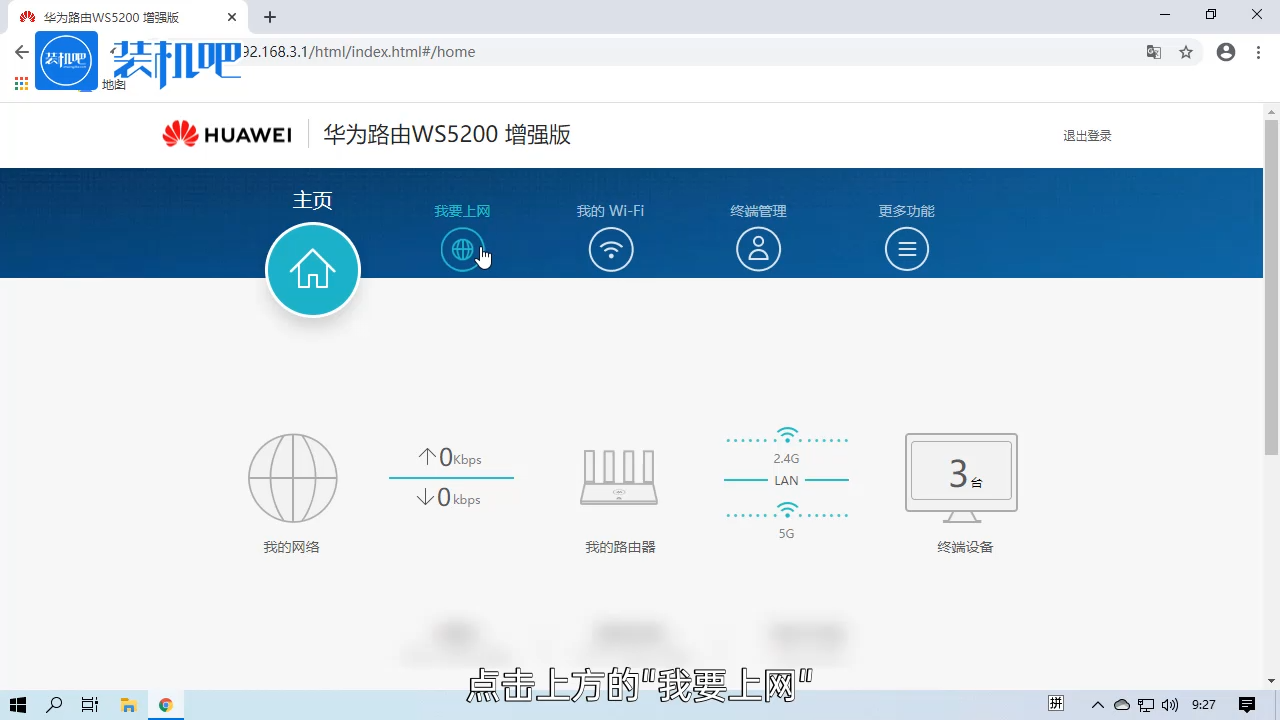Click the HUAWEI logo
Screen dimensions: 1280x720
(x=226, y=134)
